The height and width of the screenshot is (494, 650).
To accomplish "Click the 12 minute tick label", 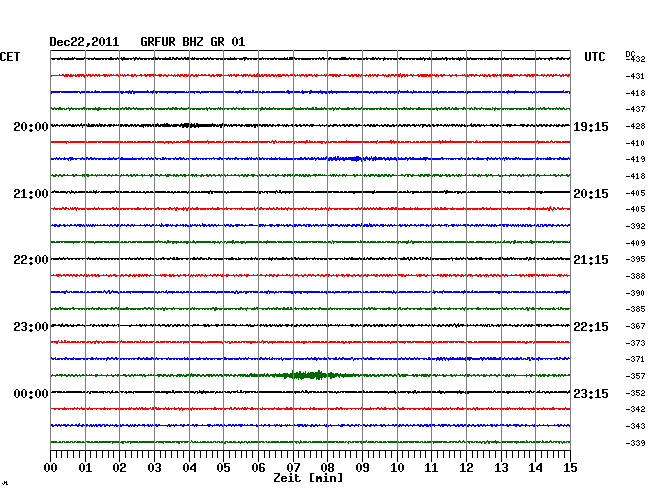I will click(466, 468).
